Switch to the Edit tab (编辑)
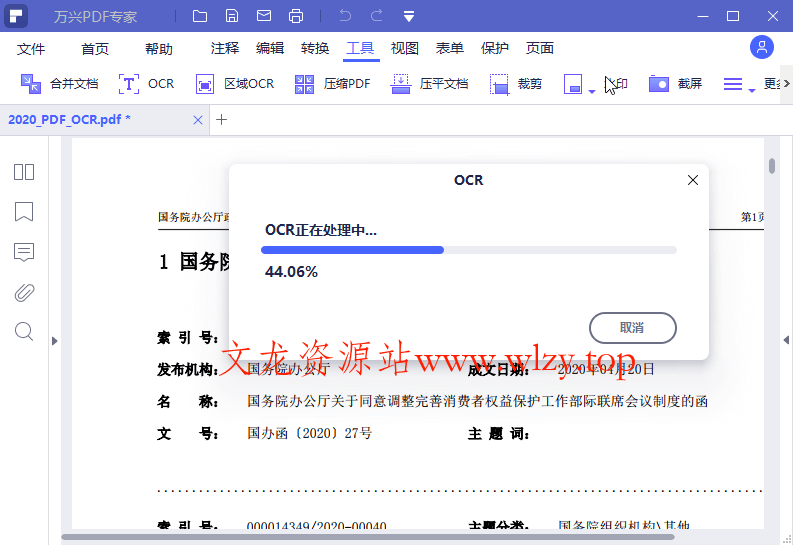This screenshot has width=793, height=545. pyautogui.click(x=270, y=48)
